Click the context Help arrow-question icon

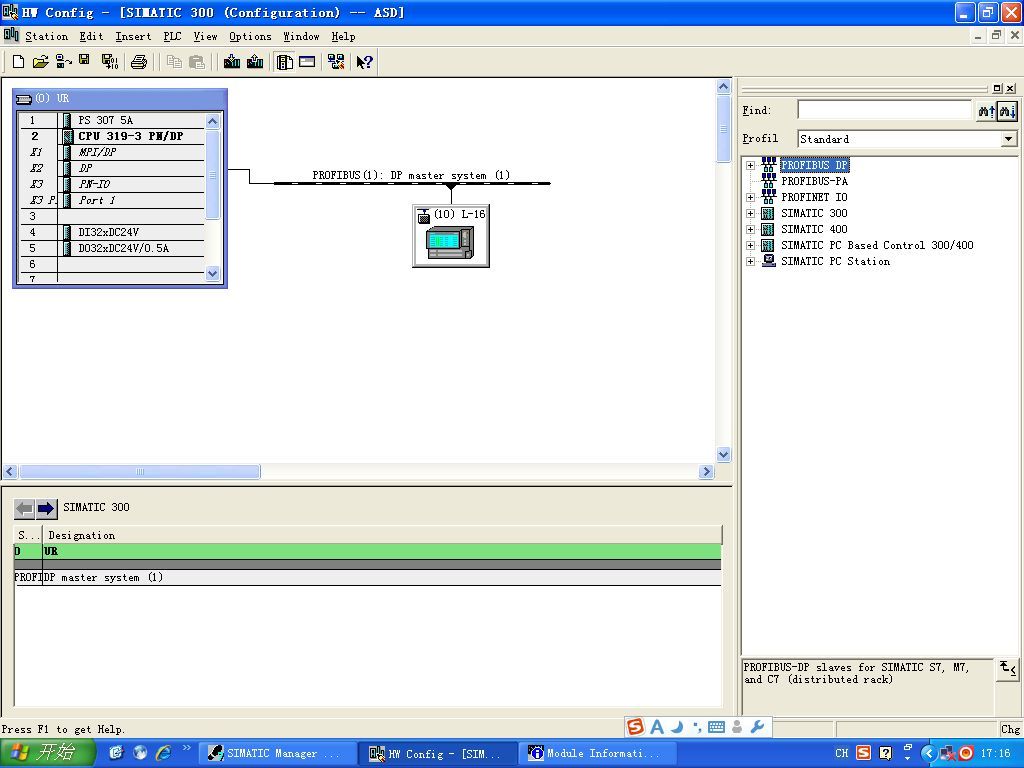pos(364,62)
